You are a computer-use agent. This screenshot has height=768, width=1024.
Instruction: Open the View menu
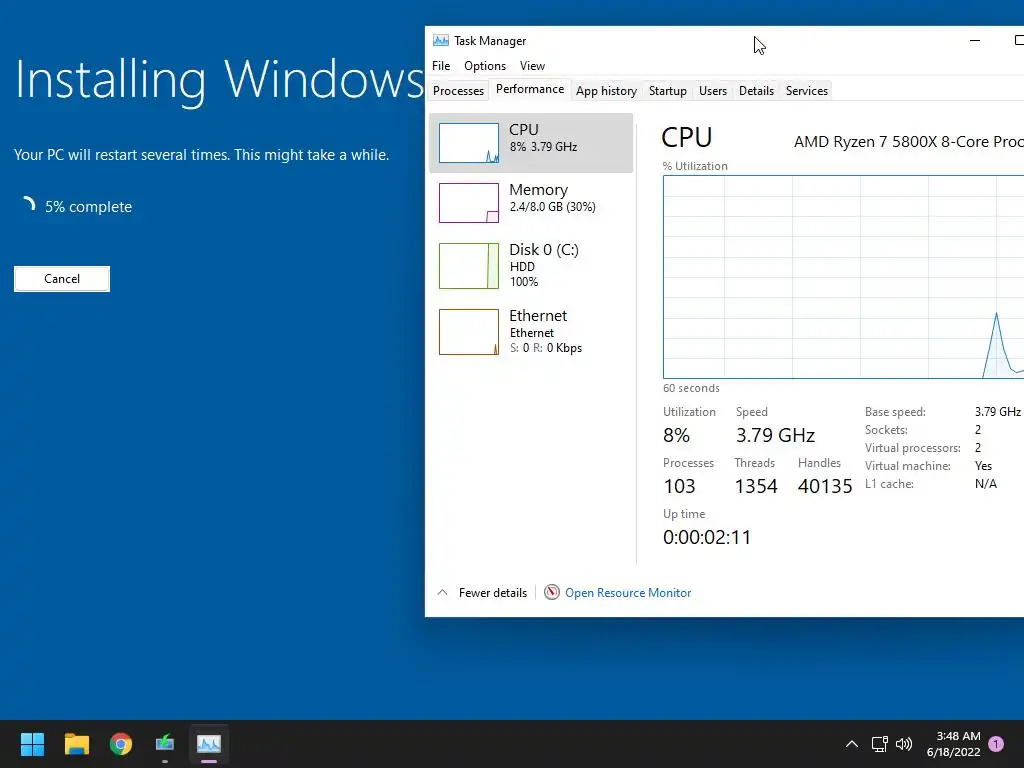tap(532, 66)
